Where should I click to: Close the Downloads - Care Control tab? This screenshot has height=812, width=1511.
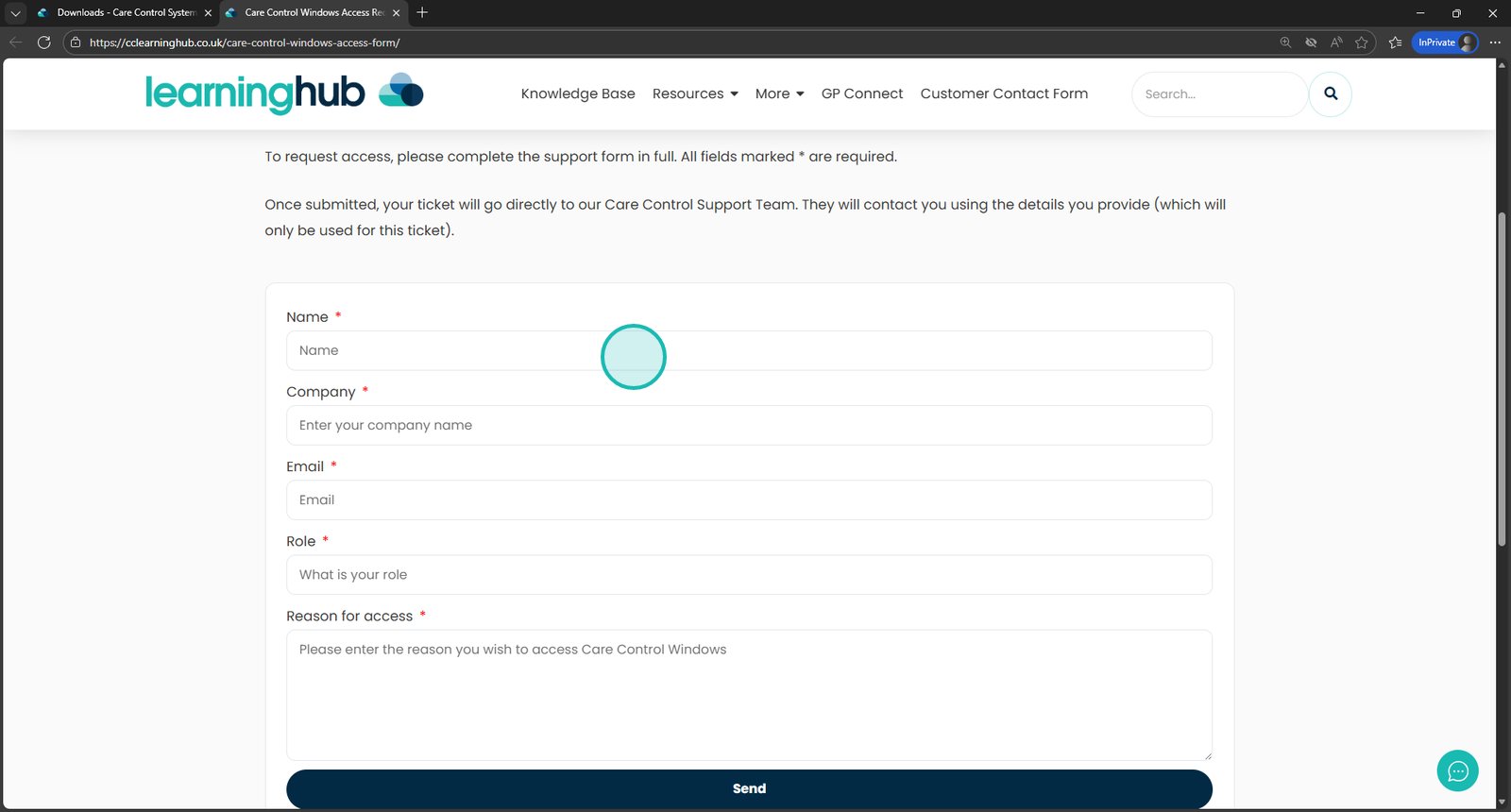click(x=208, y=13)
